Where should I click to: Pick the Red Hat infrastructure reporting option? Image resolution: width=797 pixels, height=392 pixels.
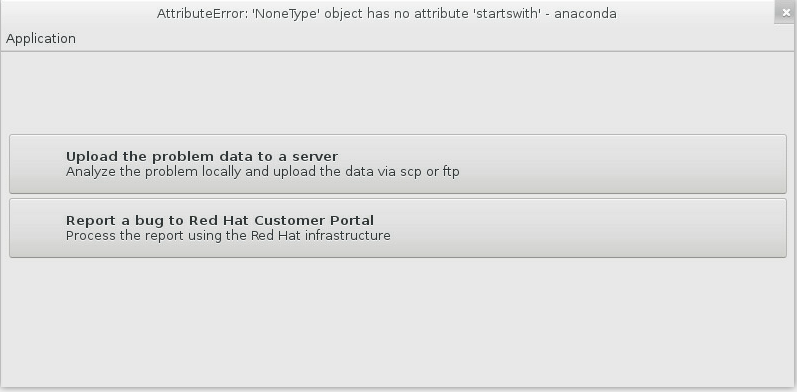click(397, 228)
